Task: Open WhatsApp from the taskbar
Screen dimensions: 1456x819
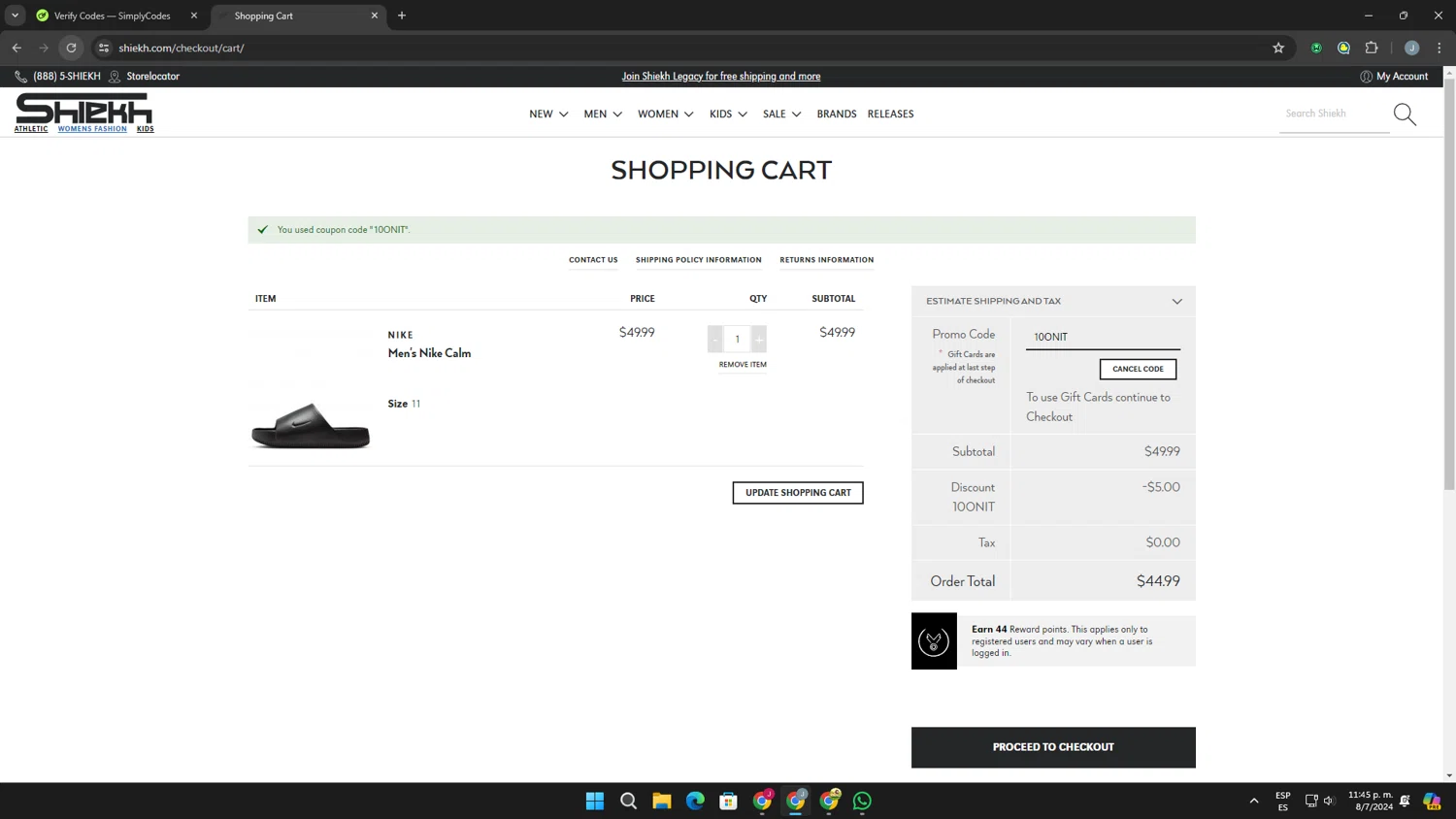Action: point(862,801)
